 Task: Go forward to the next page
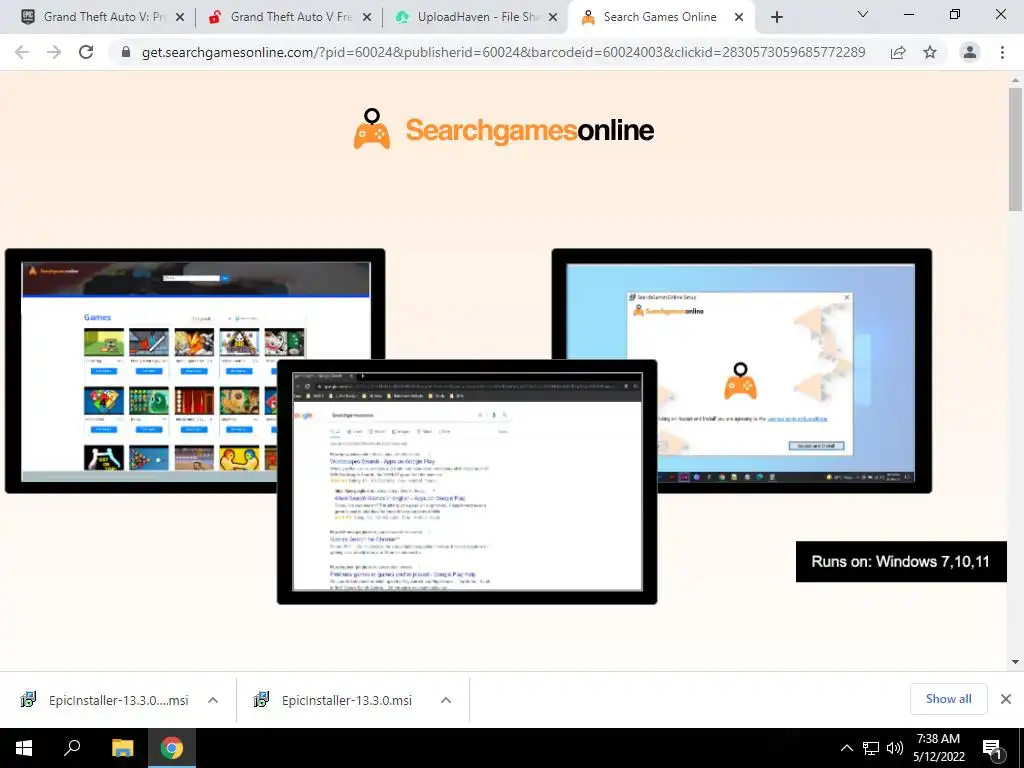click(x=54, y=52)
